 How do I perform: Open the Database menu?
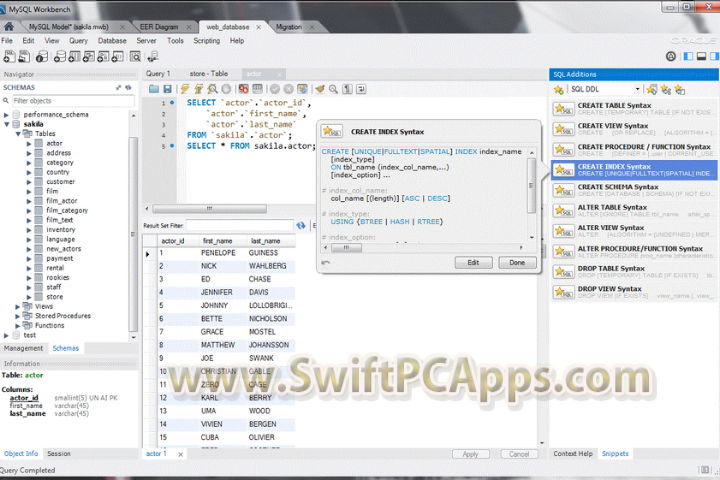[x=112, y=41]
